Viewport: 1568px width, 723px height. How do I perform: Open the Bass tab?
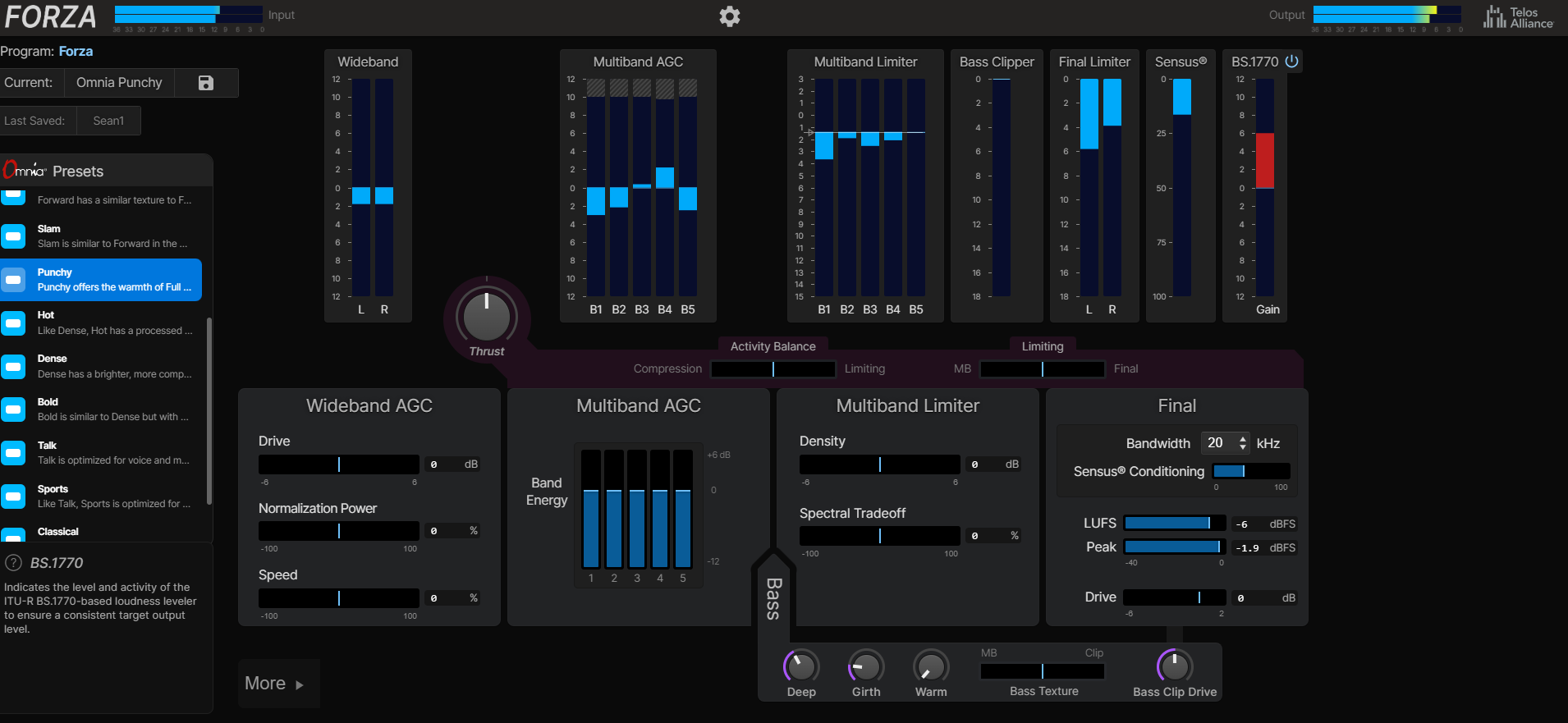(x=773, y=598)
